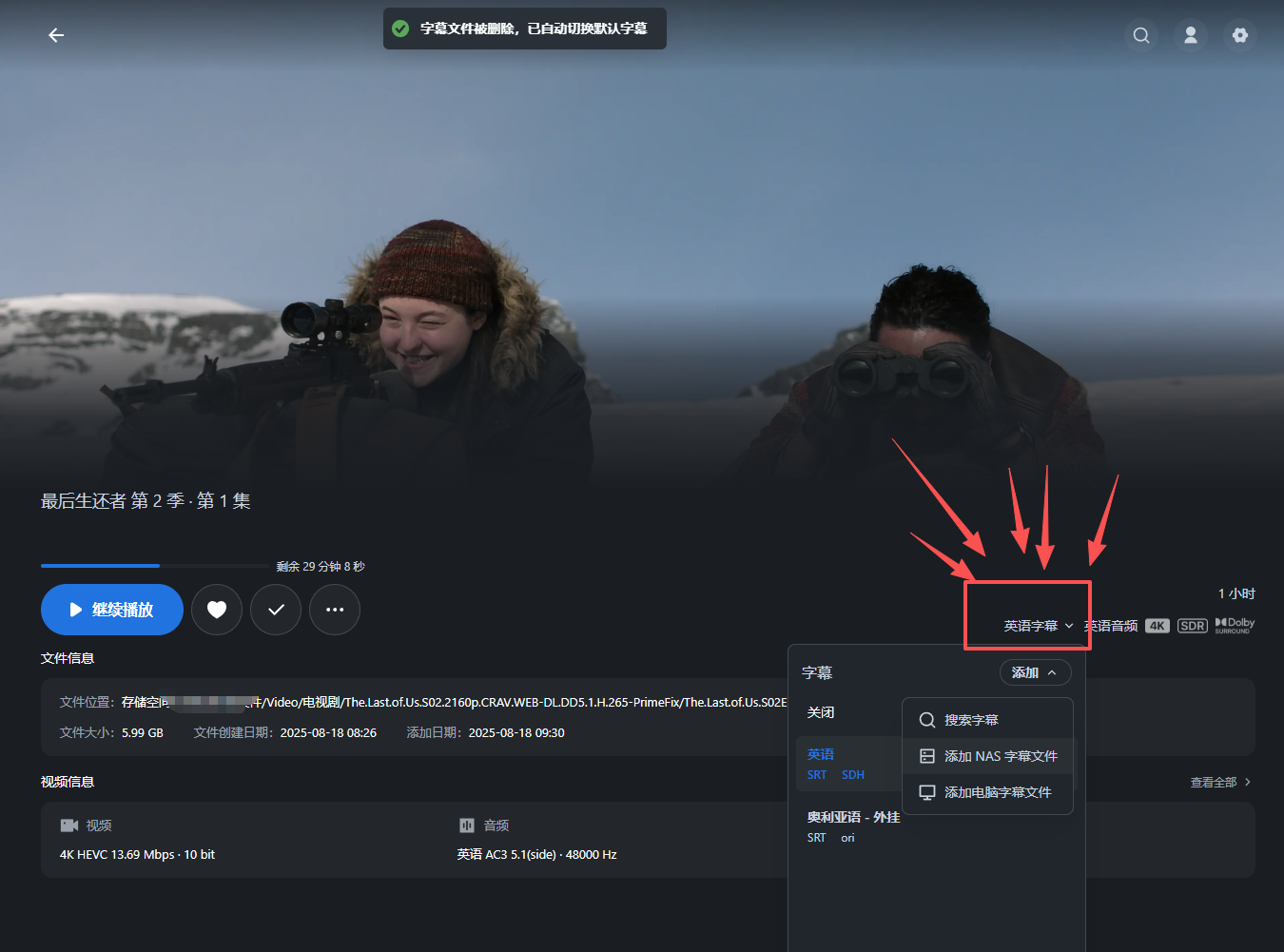Select 关闭 to turn off subtitles
This screenshot has width=1284, height=952.
pyautogui.click(x=821, y=712)
